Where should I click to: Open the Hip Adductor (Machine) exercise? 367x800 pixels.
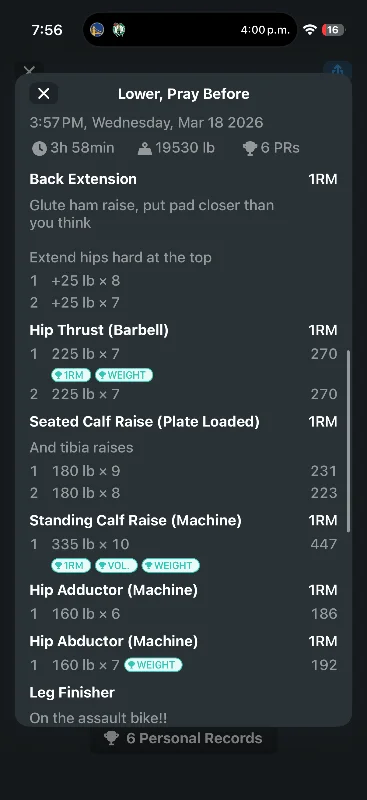point(113,590)
